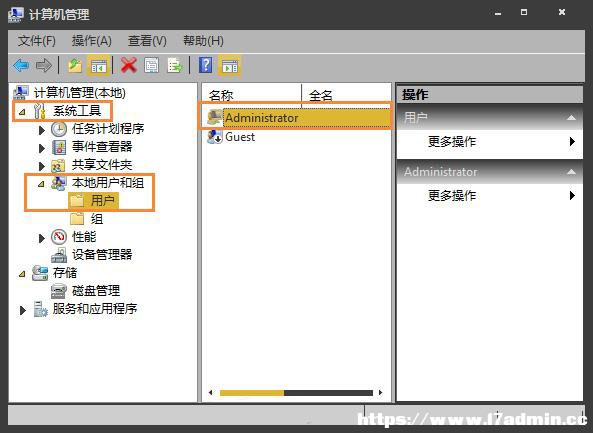The image size is (593, 433).
Task: Collapse the 系统工具 tree node
Action: (22, 112)
